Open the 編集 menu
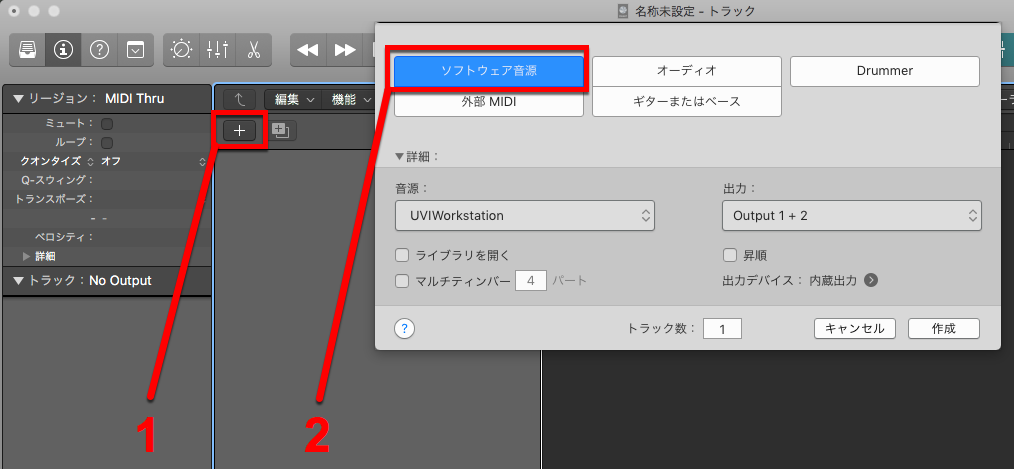 [294, 100]
